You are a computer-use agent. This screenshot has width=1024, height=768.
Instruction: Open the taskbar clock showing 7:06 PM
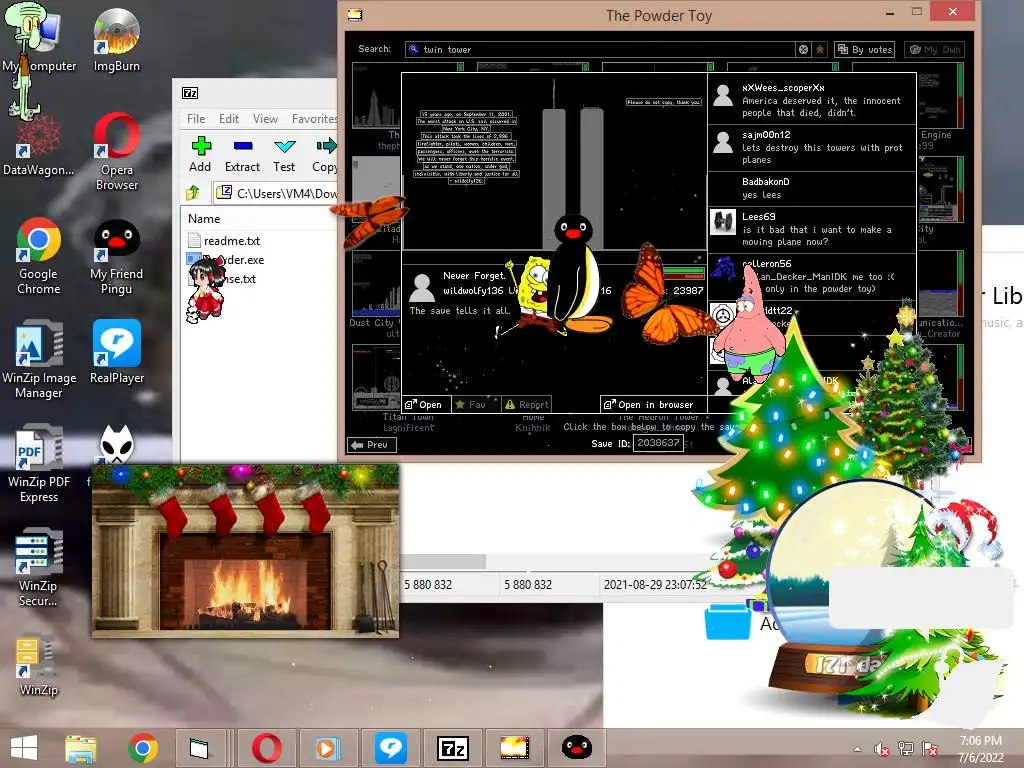(x=980, y=748)
